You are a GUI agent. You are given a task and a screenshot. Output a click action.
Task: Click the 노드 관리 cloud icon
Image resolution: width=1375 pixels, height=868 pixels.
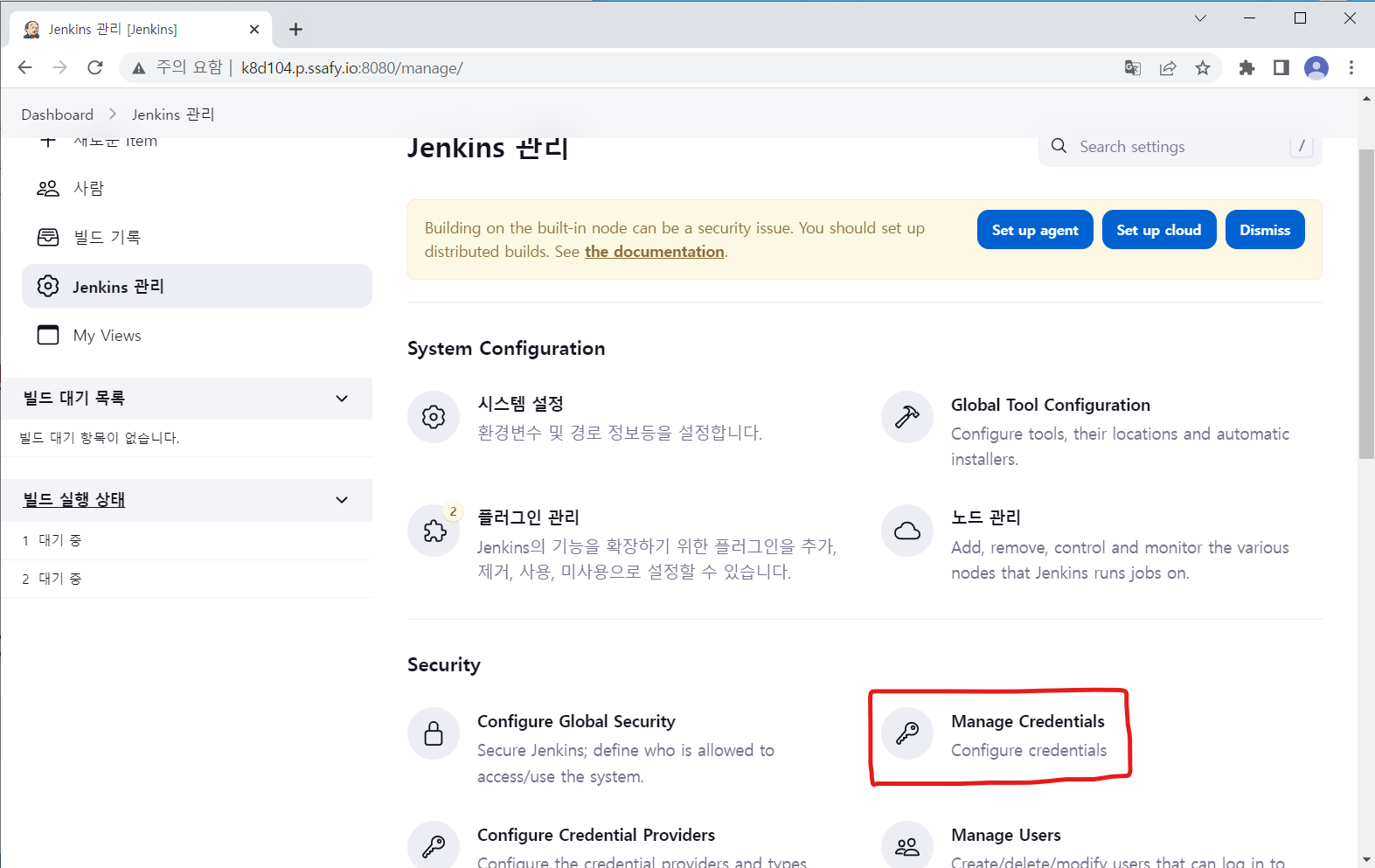[x=907, y=531]
